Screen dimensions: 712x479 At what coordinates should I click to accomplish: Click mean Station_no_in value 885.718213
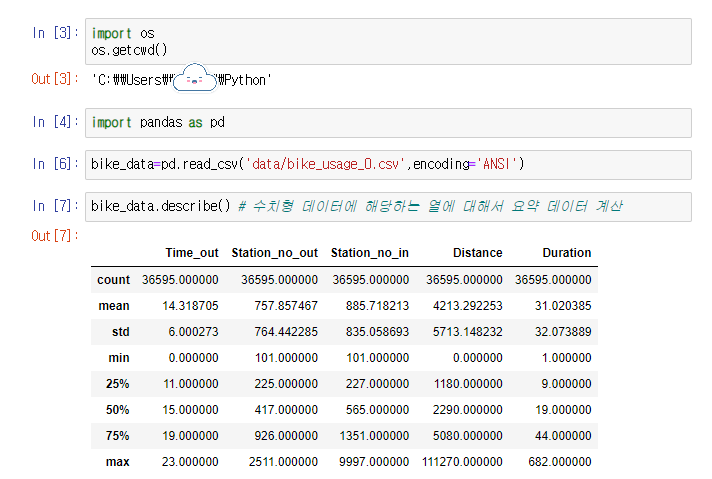point(377,306)
